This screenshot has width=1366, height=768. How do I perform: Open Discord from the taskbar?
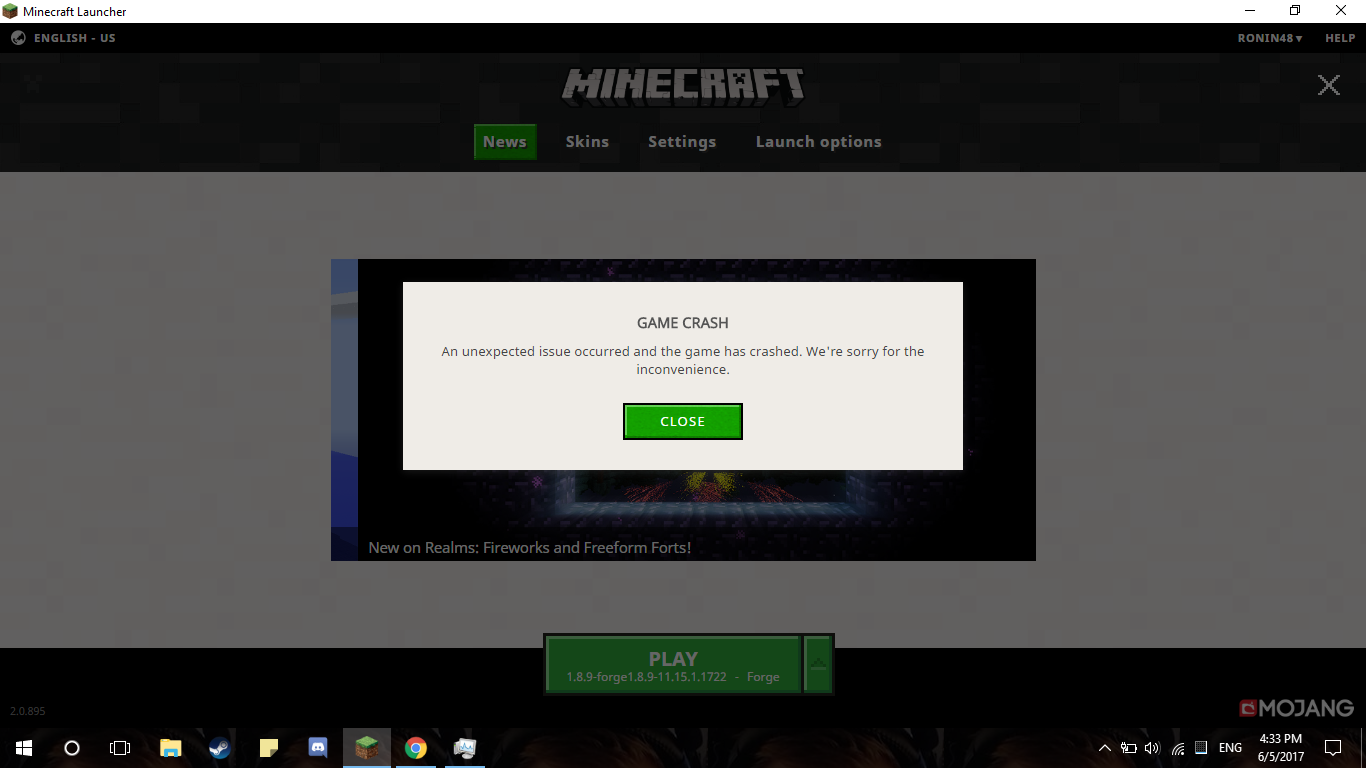(x=318, y=748)
